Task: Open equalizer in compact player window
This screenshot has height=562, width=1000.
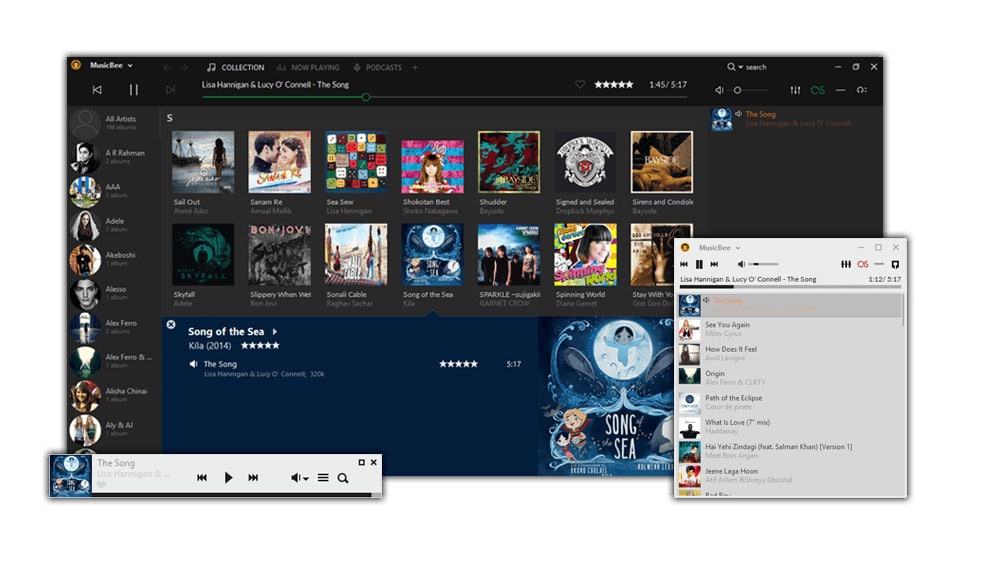Action: (846, 264)
